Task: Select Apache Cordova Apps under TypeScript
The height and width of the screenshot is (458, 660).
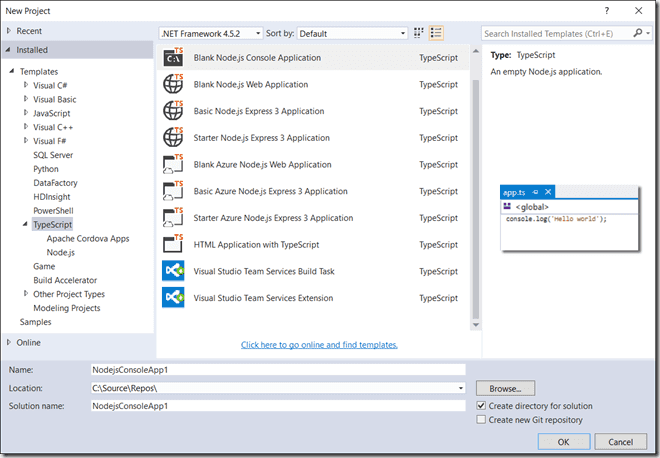Action: pos(88,238)
